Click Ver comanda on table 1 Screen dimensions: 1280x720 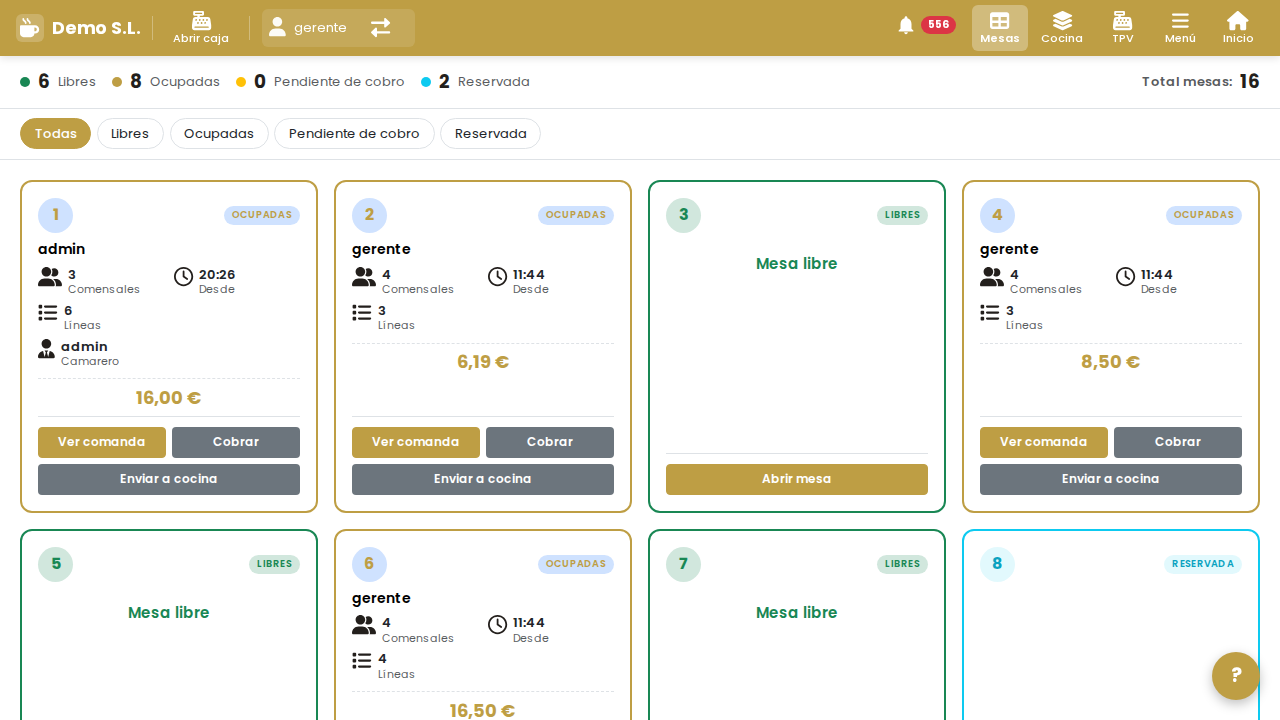click(102, 442)
